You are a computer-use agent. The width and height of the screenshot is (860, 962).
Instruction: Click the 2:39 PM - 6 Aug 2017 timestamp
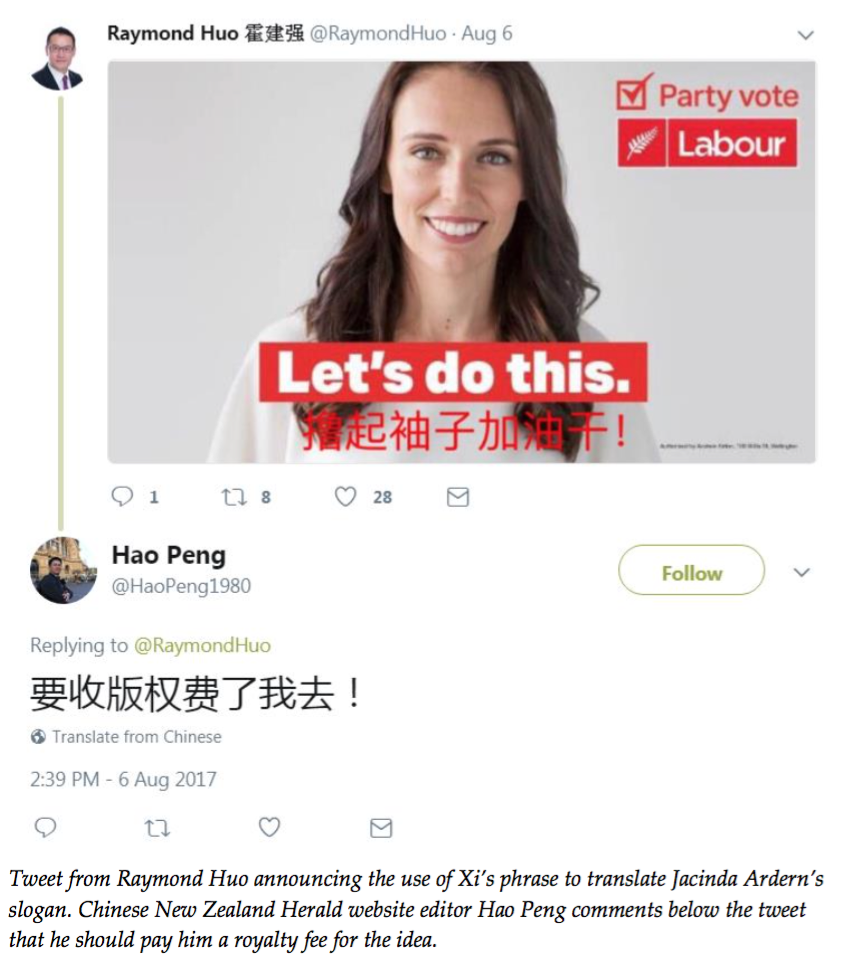(123, 779)
